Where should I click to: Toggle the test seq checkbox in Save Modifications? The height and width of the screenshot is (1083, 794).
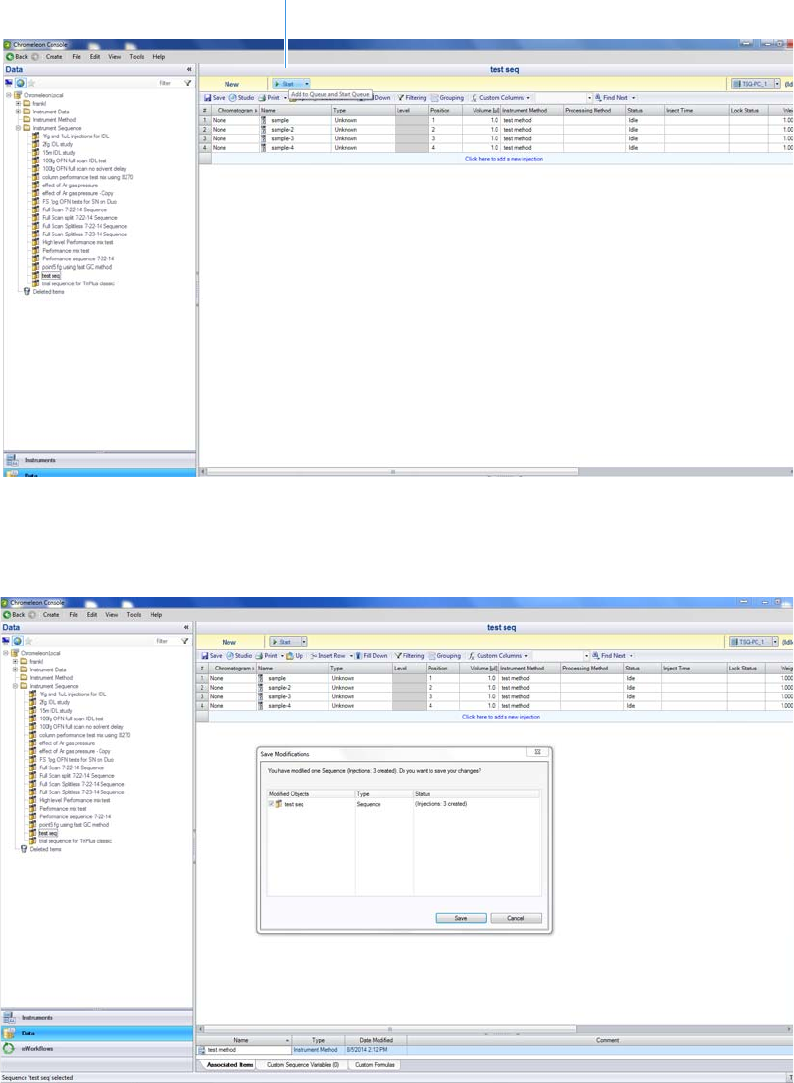click(271, 804)
